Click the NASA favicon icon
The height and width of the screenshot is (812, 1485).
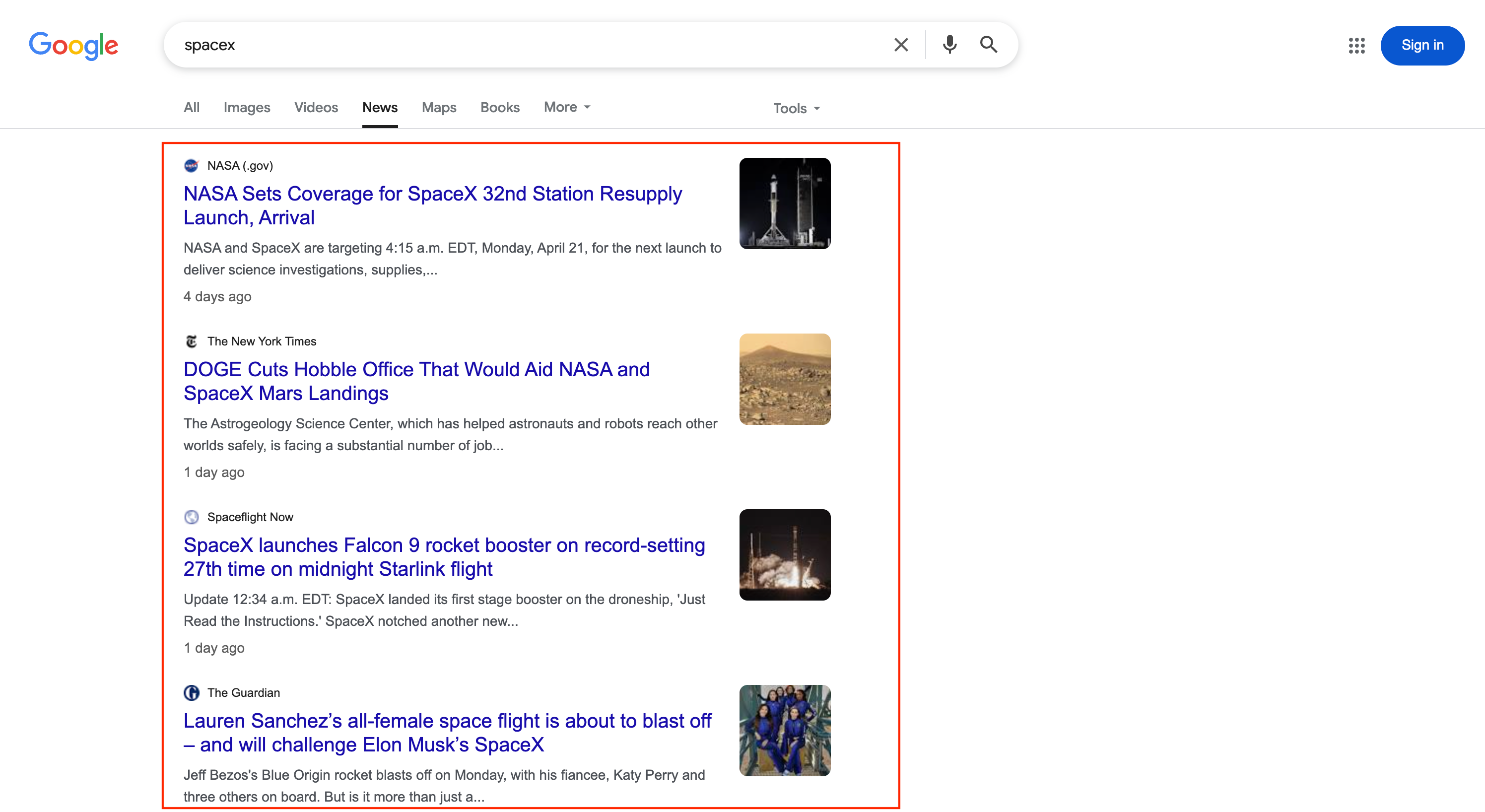(x=192, y=166)
